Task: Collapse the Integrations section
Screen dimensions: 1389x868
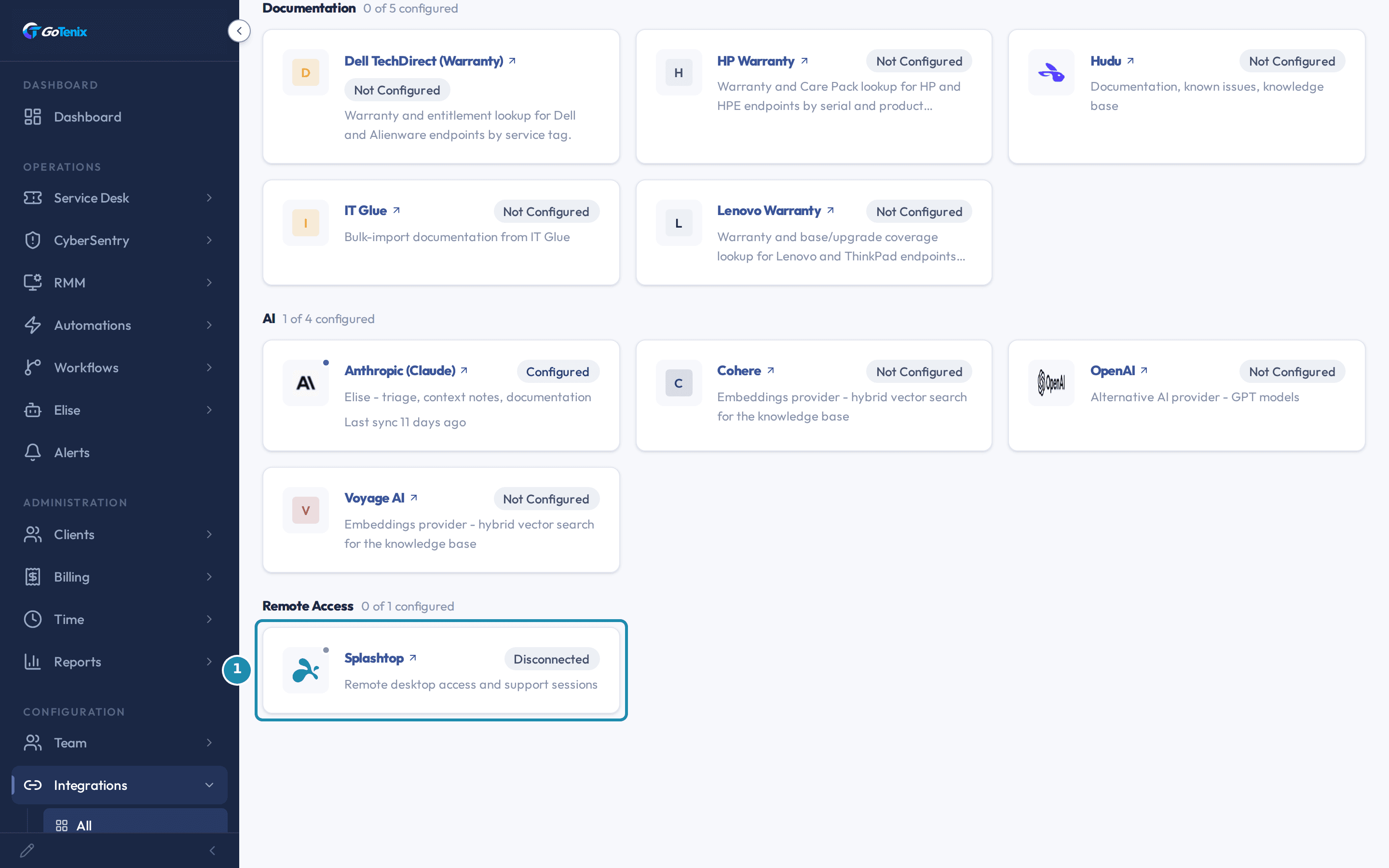Action: point(209,785)
